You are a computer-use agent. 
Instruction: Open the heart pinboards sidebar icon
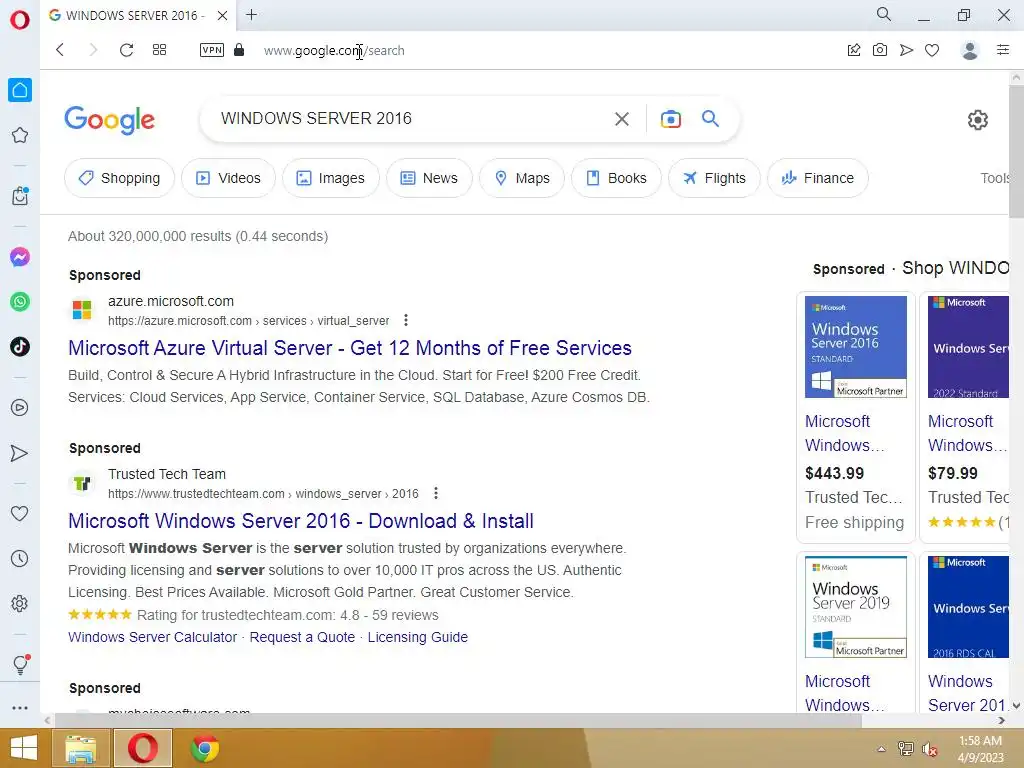(20, 513)
